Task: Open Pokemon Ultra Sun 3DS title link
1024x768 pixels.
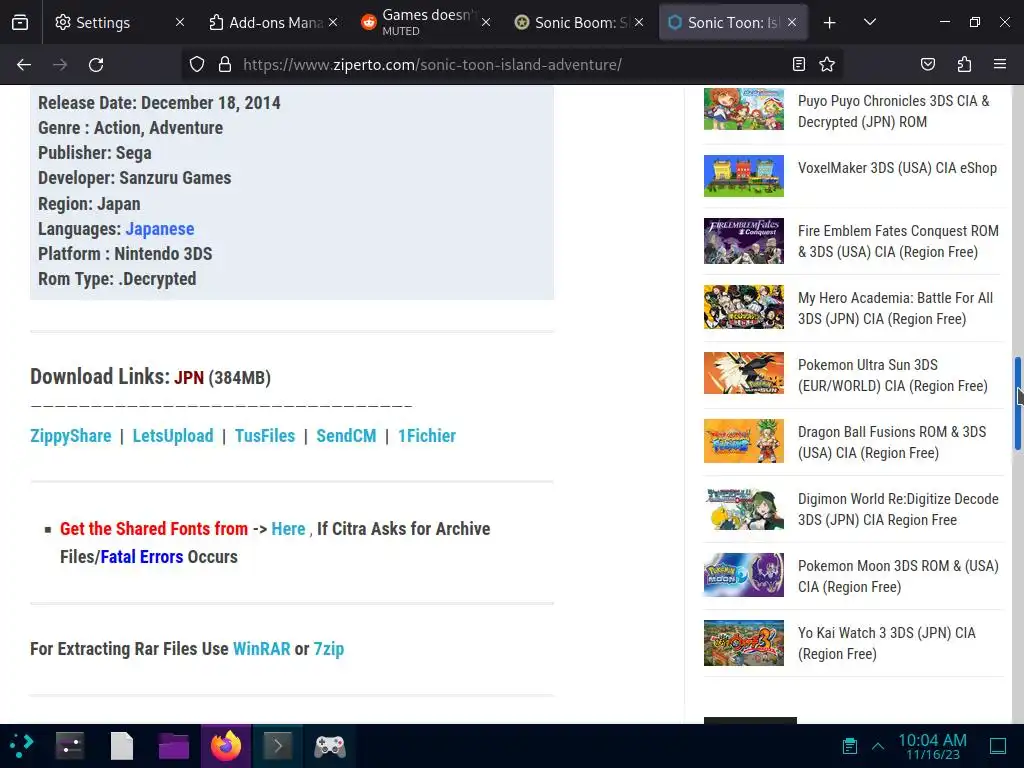Action: (893, 376)
